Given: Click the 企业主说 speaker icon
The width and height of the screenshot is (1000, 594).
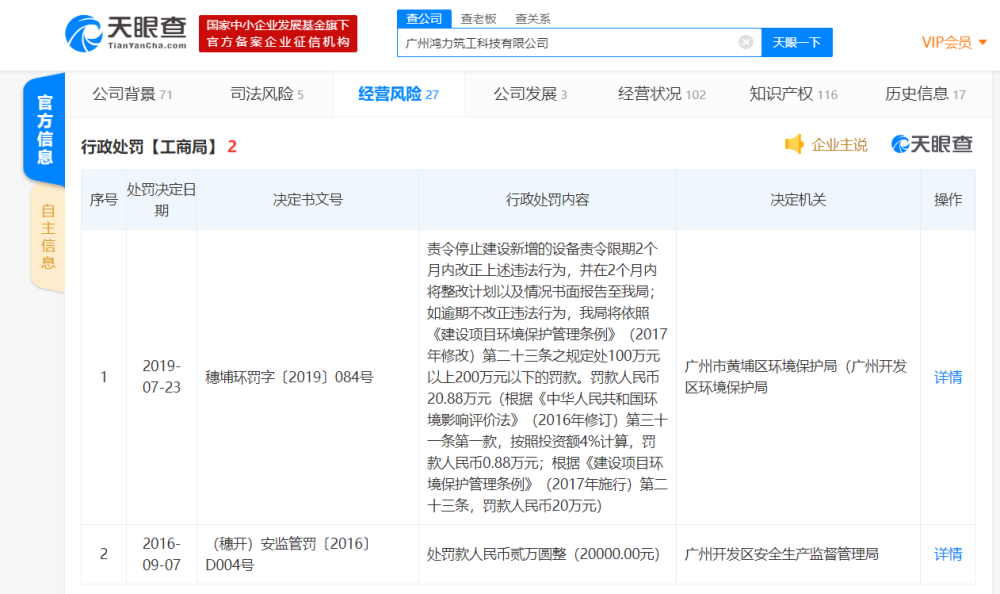Looking at the screenshot, I should (x=794, y=144).
